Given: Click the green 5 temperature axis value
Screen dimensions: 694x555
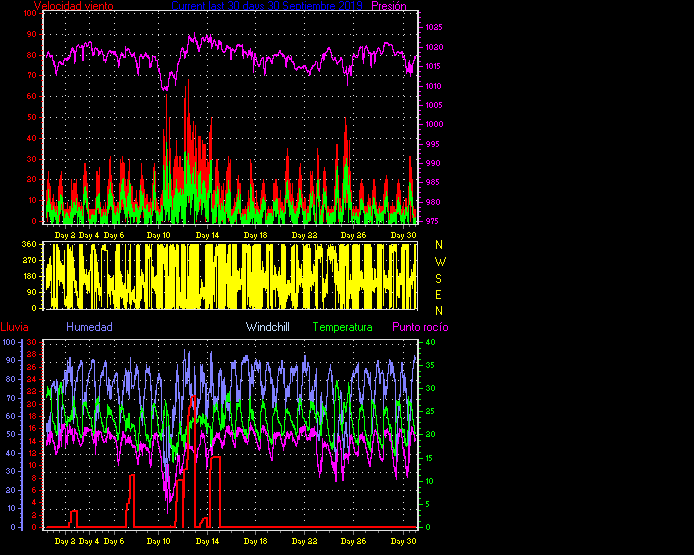Looking at the screenshot, I should 428,504.
